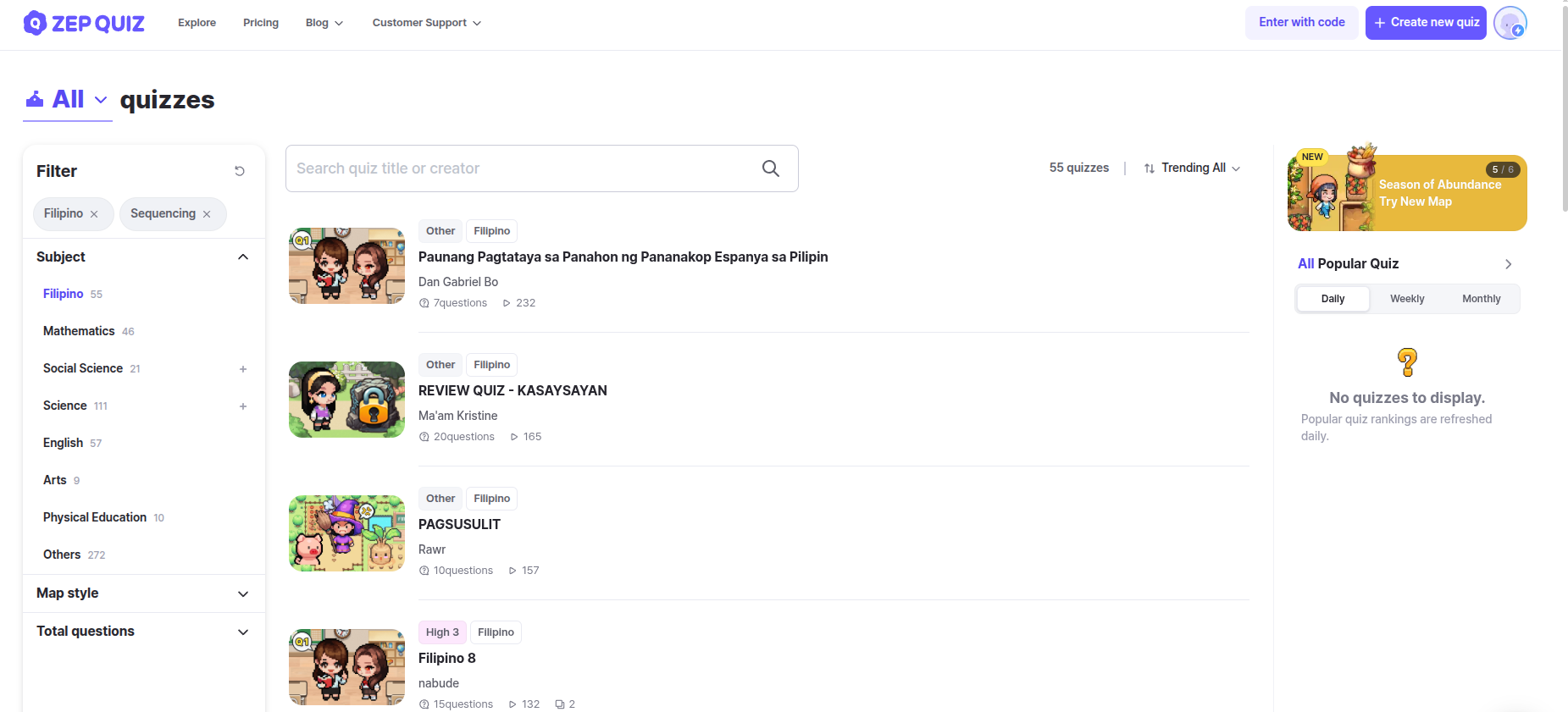The height and width of the screenshot is (712, 1568).
Task: Click the search magnifier icon
Action: (x=770, y=168)
